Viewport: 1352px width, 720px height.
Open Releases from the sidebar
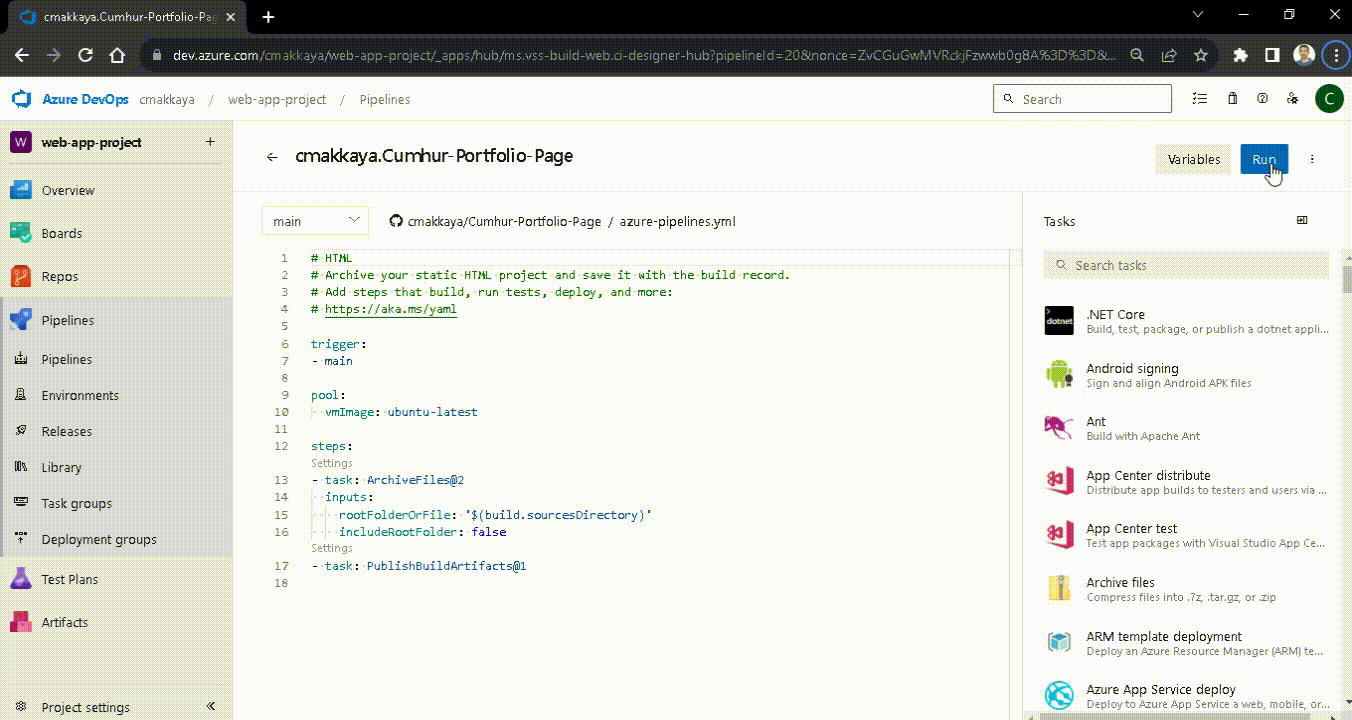pos(66,431)
